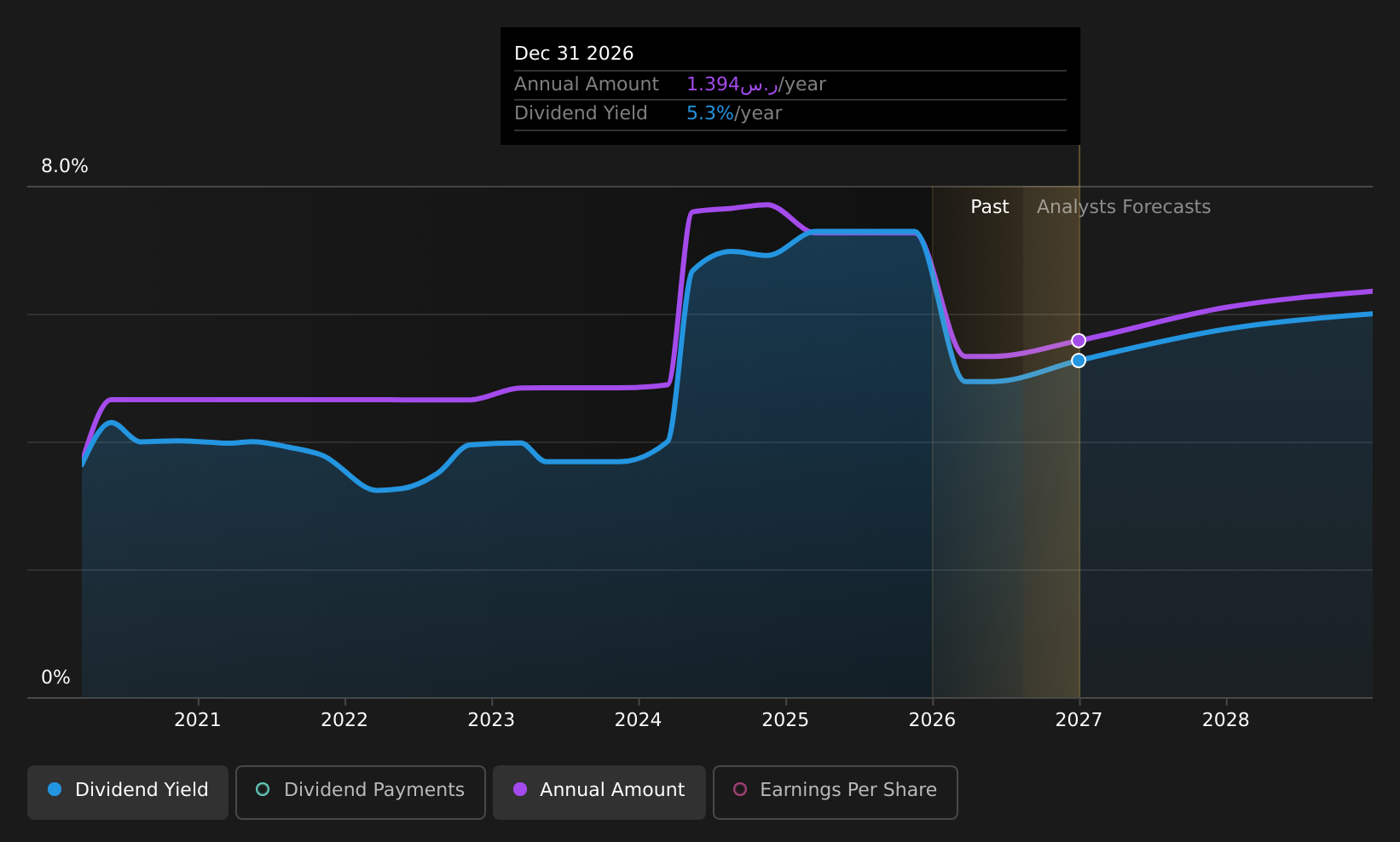Click the 2021 axis label
Viewport: 1400px width, 842px height.
click(198, 720)
